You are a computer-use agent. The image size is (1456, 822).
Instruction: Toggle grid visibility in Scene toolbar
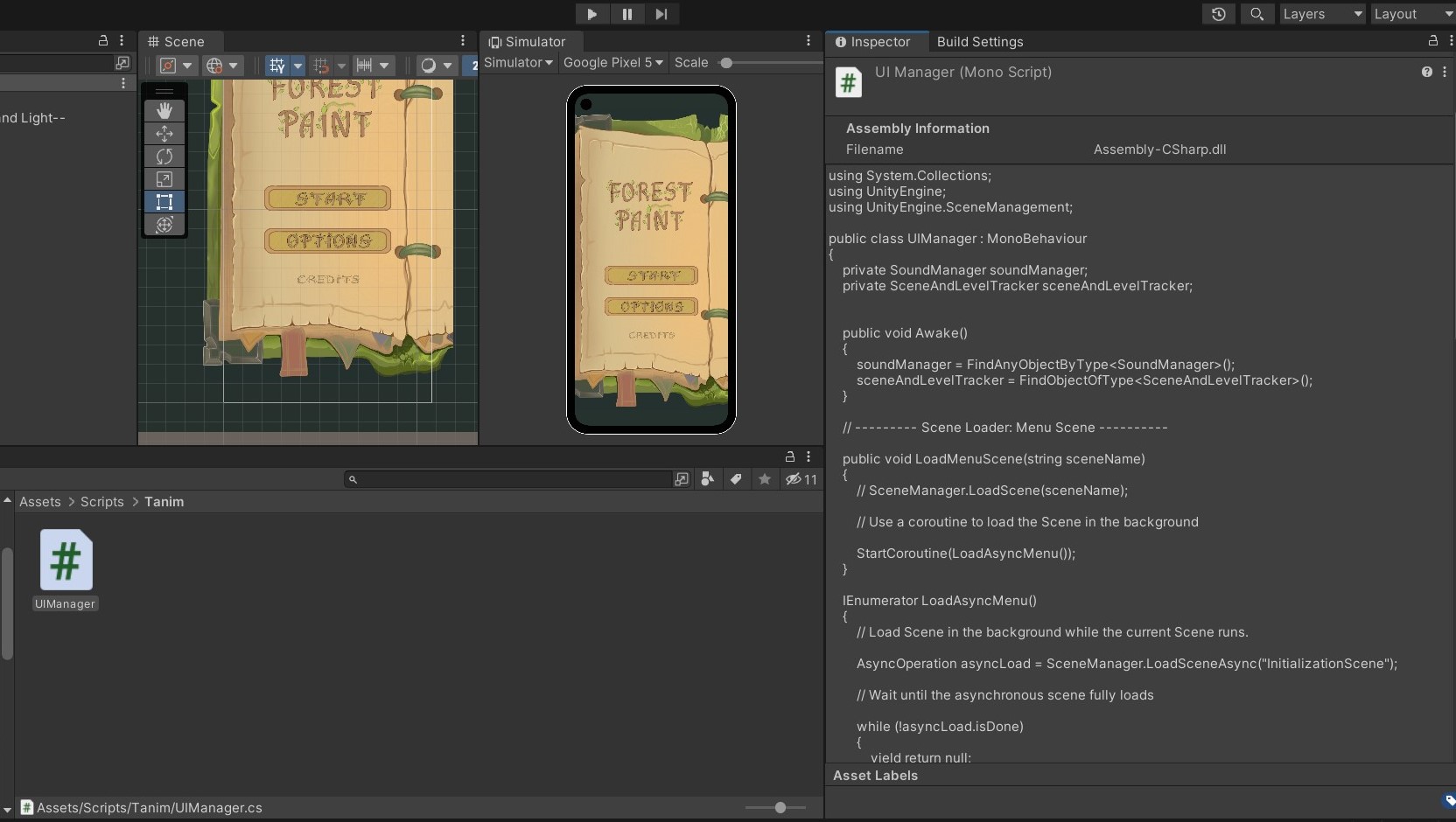(x=277, y=66)
